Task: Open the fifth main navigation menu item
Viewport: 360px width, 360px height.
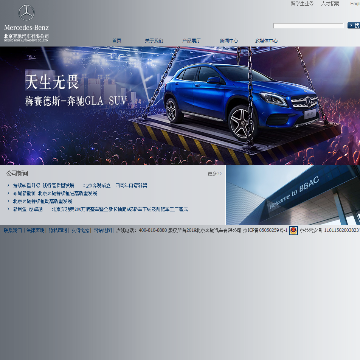Action: click(x=266, y=41)
